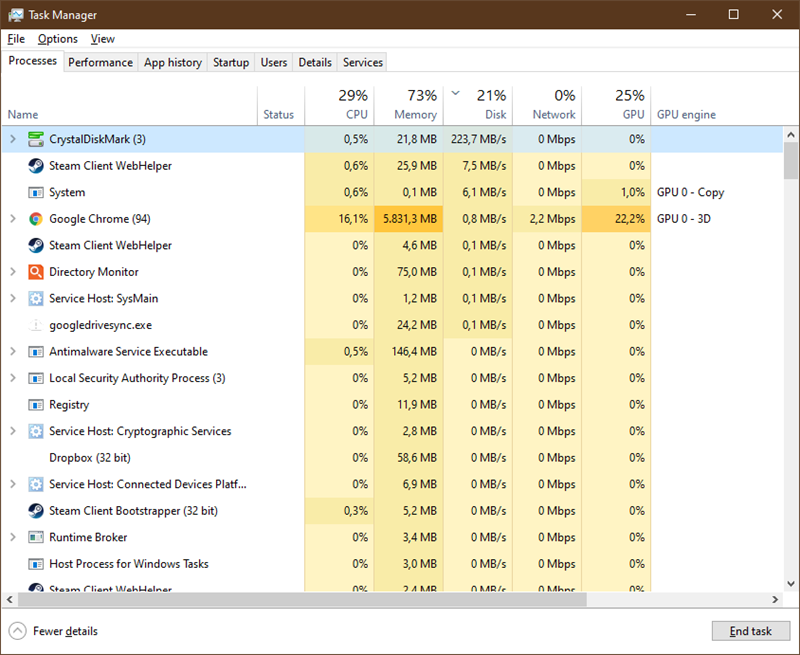
Task: Switch to the Startup tab
Action: pyautogui.click(x=230, y=62)
